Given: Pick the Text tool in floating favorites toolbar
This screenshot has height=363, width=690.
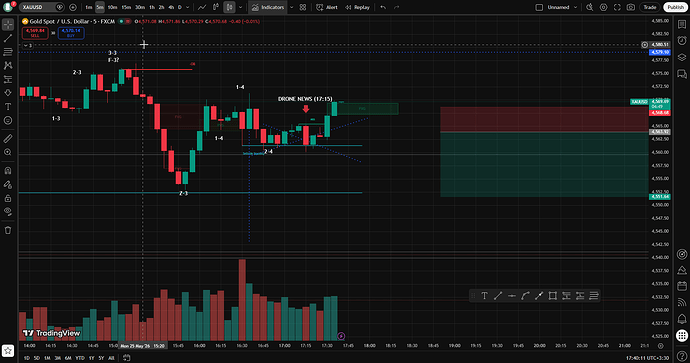Looking at the screenshot, I should (x=484, y=296).
